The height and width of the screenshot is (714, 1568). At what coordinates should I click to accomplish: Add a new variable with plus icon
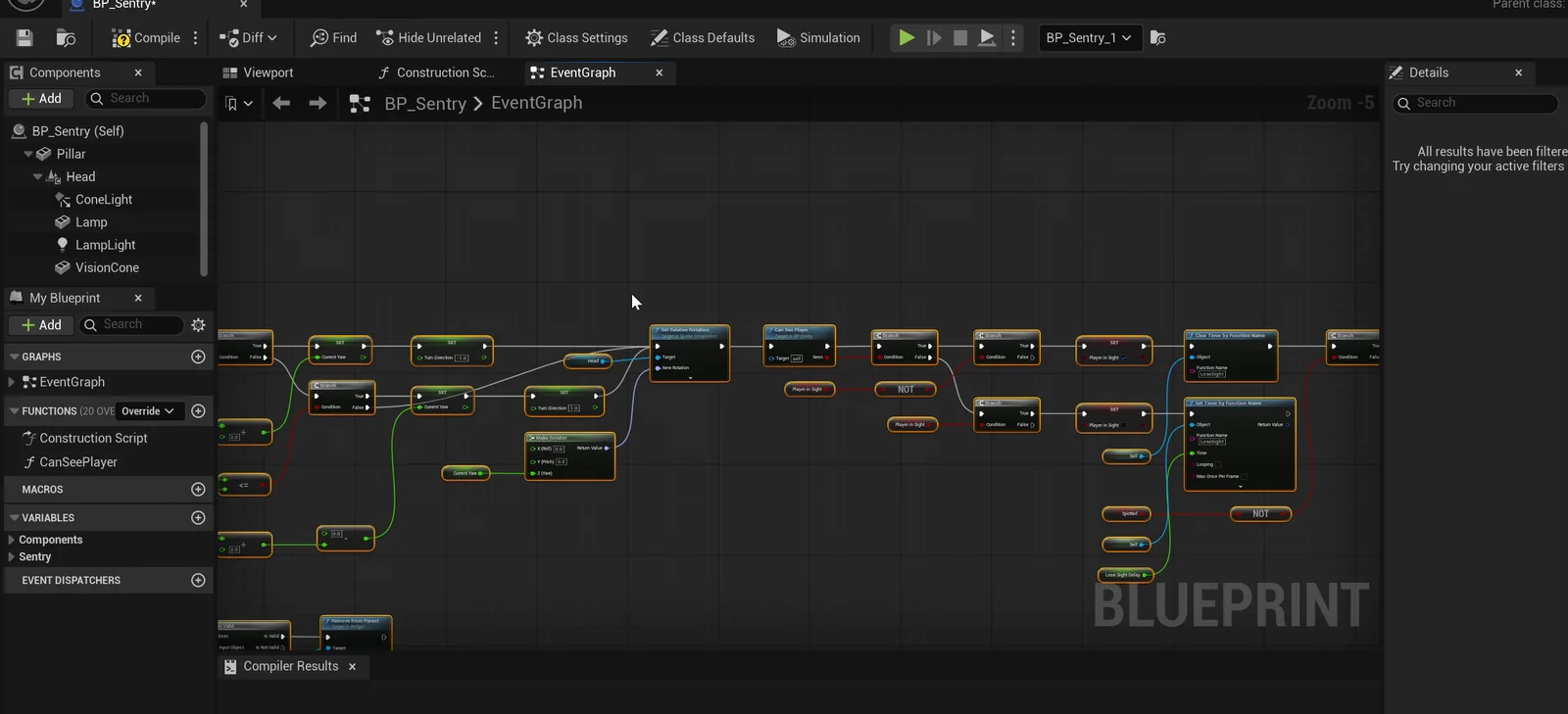(198, 517)
